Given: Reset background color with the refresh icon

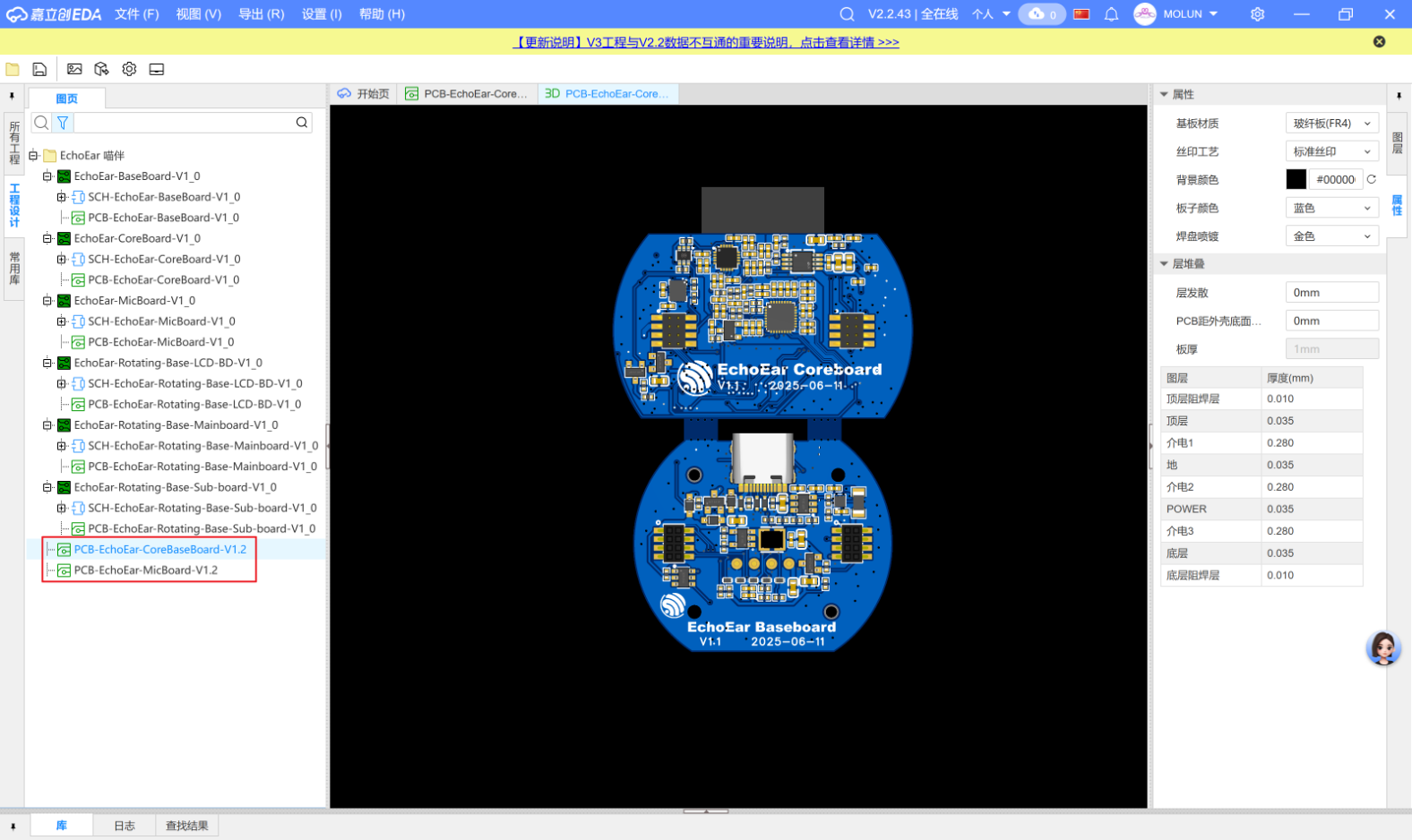Looking at the screenshot, I should tap(1371, 179).
